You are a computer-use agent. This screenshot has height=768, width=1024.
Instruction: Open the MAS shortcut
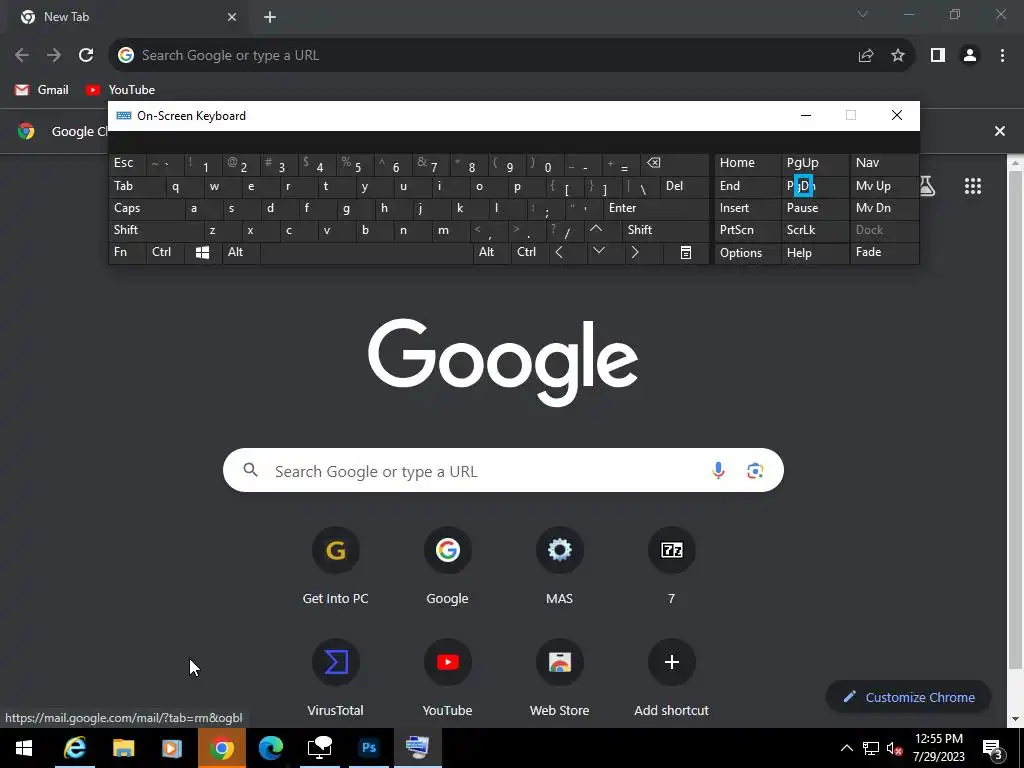click(x=560, y=566)
